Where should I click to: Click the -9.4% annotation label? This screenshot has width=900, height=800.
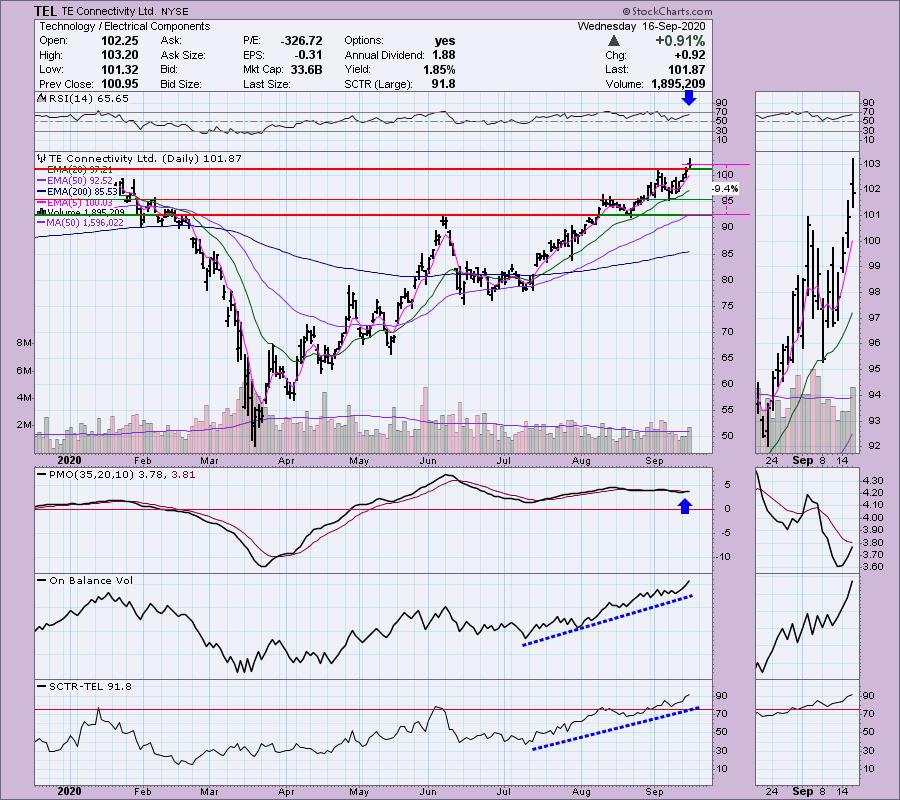(x=725, y=189)
